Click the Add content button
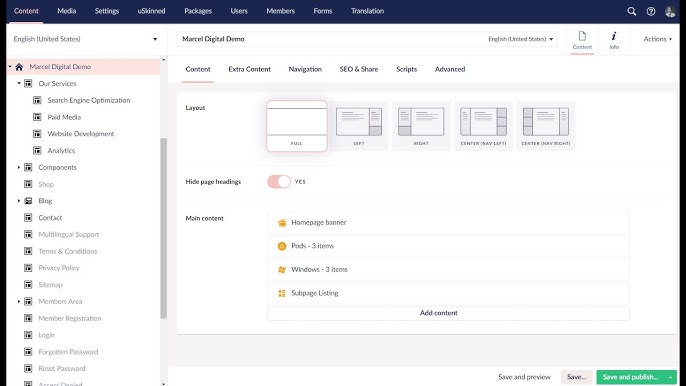Viewport: 686px width, 386px height. coord(448,313)
